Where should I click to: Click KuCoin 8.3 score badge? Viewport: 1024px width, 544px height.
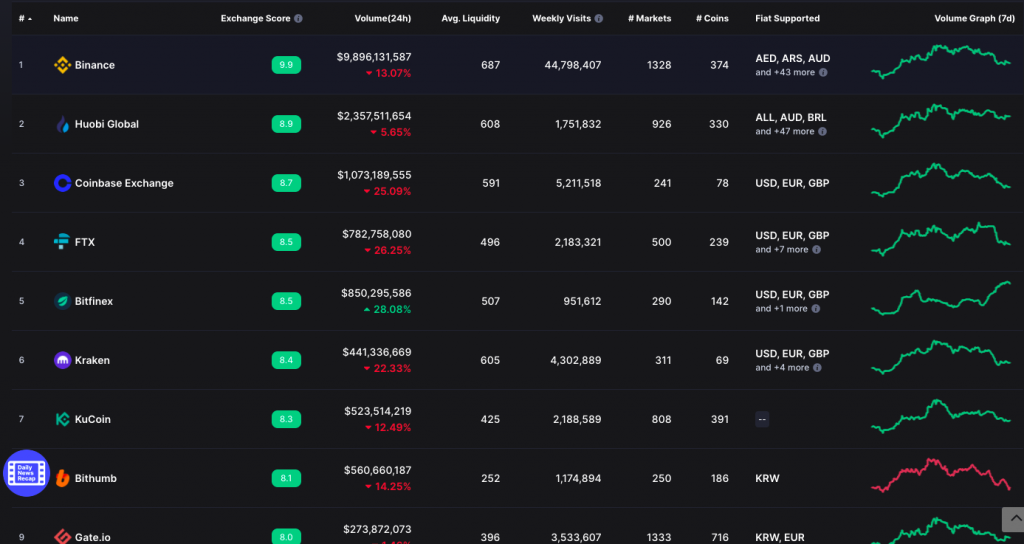point(286,419)
